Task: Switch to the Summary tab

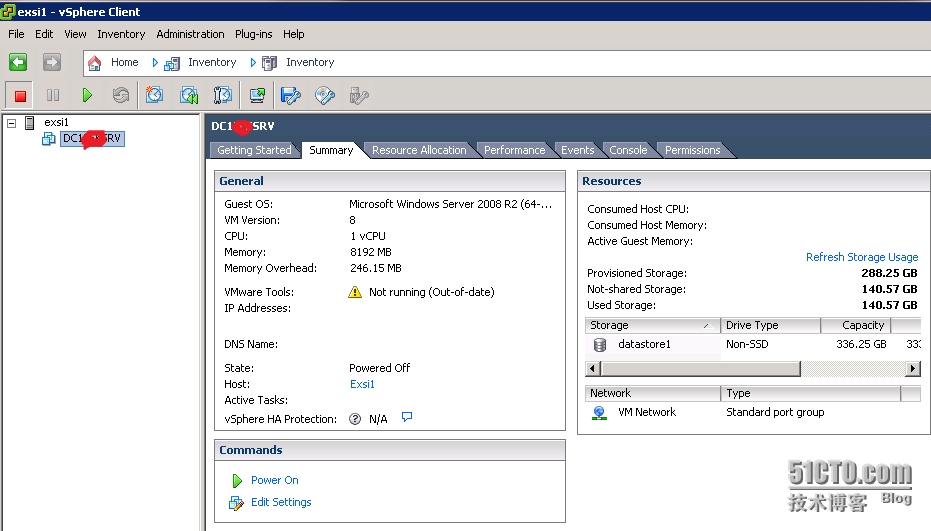Action: point(331,150)
